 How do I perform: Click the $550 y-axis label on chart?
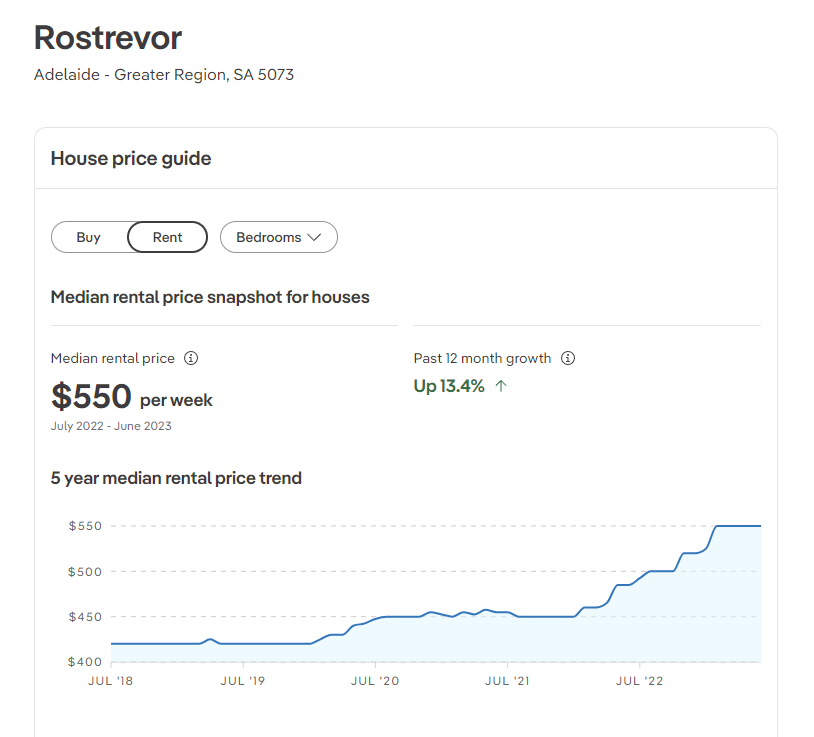84,526
